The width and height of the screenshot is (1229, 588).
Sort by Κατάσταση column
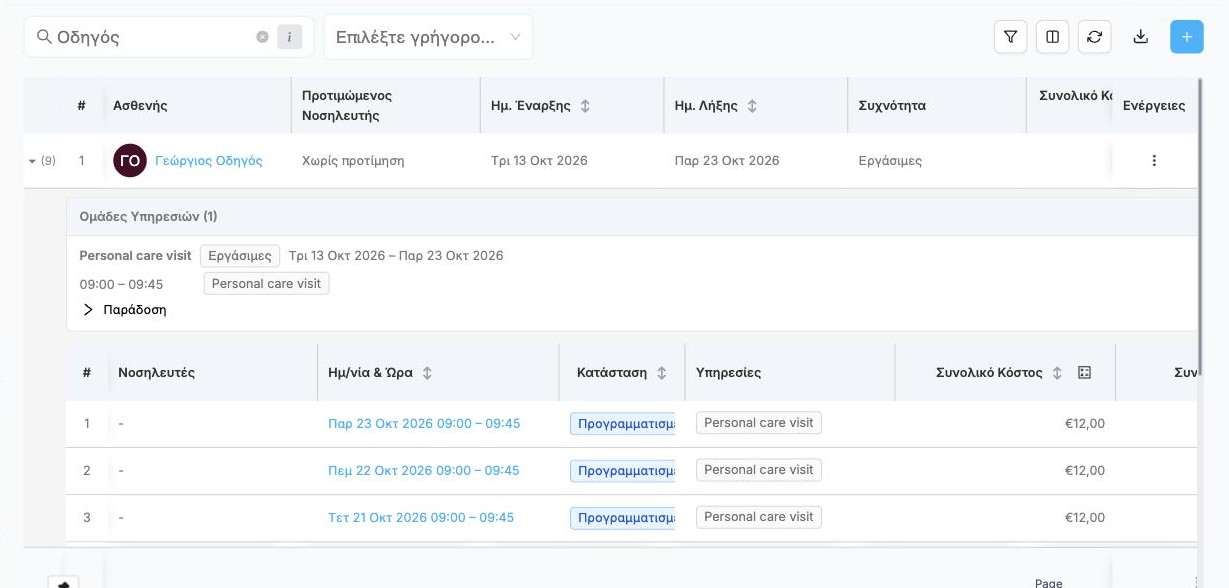[x=661, y=373]
